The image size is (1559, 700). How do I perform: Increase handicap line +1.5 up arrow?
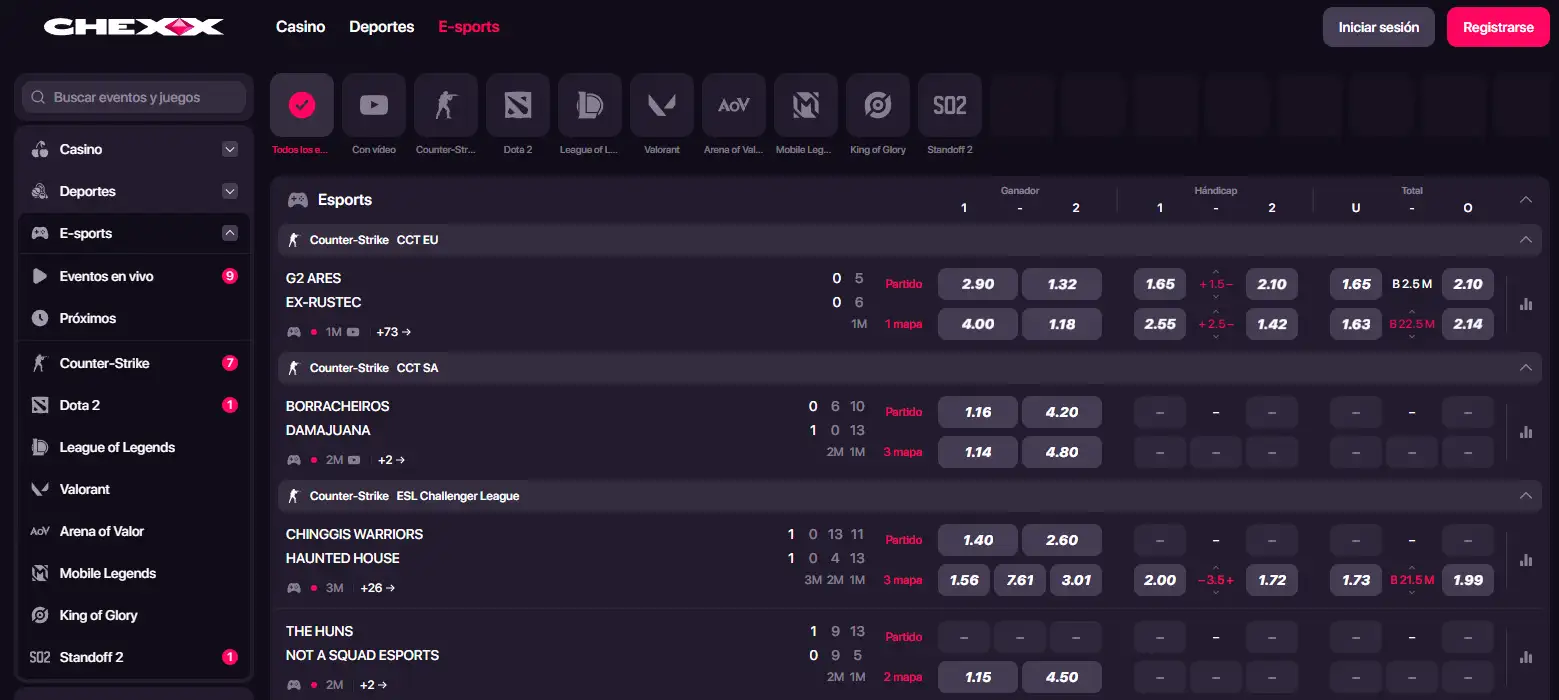(x=1216, y=272)
